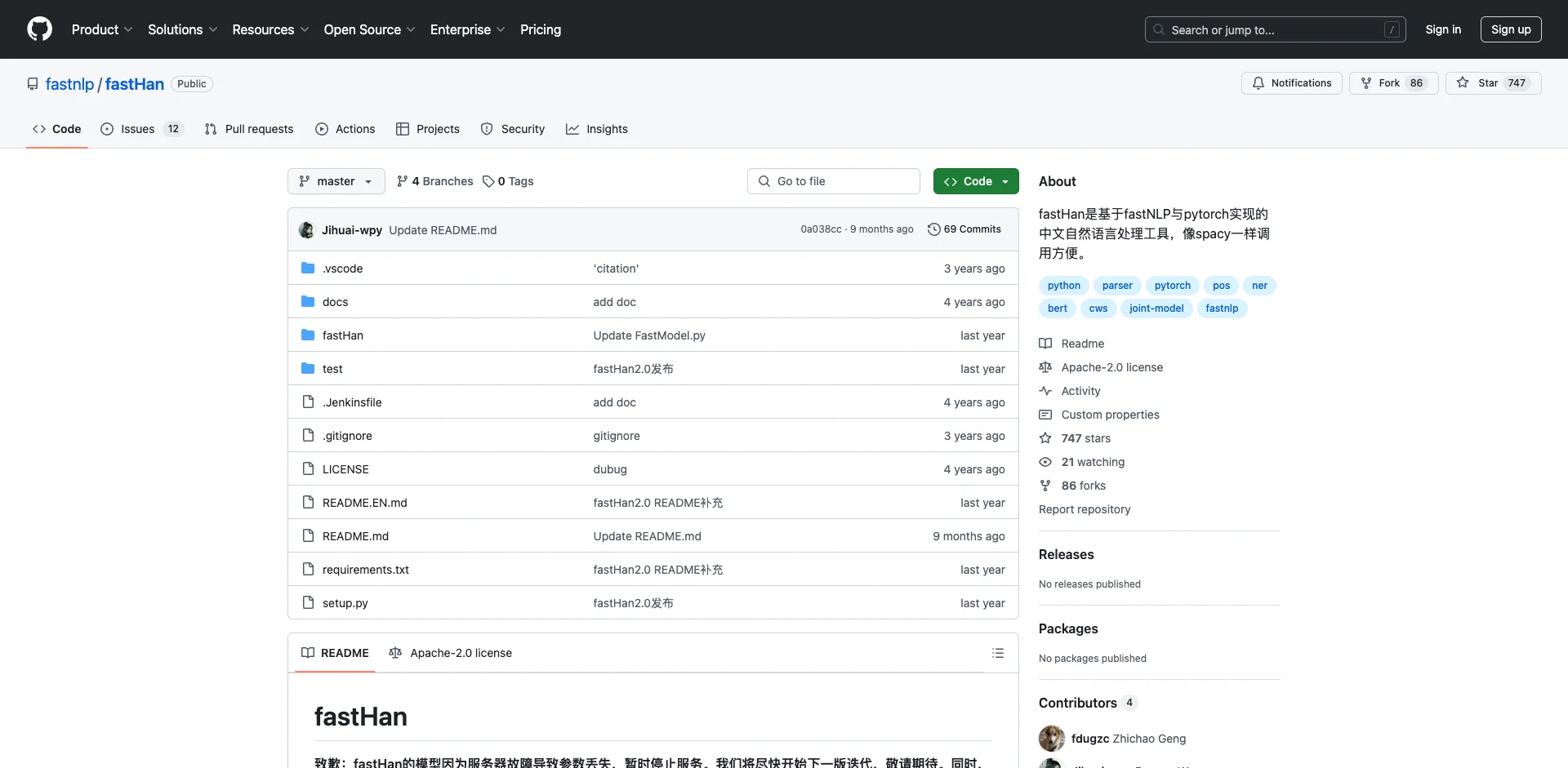Switch to the Issues tab
The image size is (1568, 768).
[141, 129]
